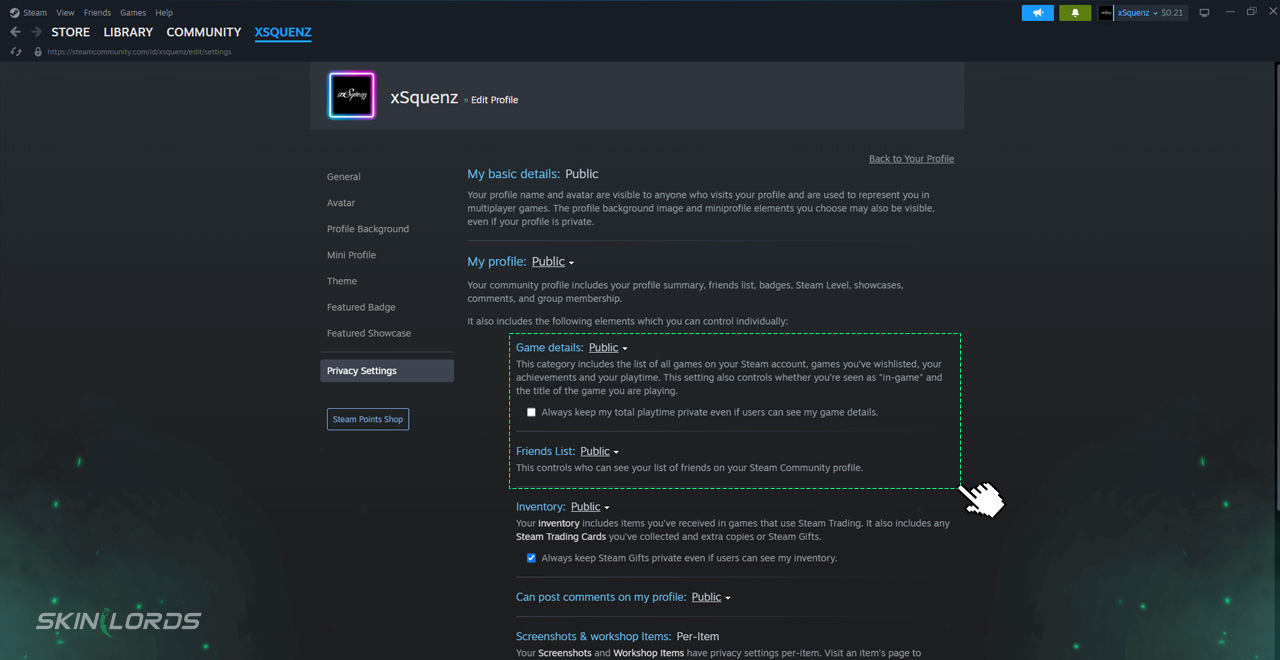Click the Steam logo in the menu bar
Viewport: 1280px width, 660px height.
pyautogui.click(x=14, y=13)
